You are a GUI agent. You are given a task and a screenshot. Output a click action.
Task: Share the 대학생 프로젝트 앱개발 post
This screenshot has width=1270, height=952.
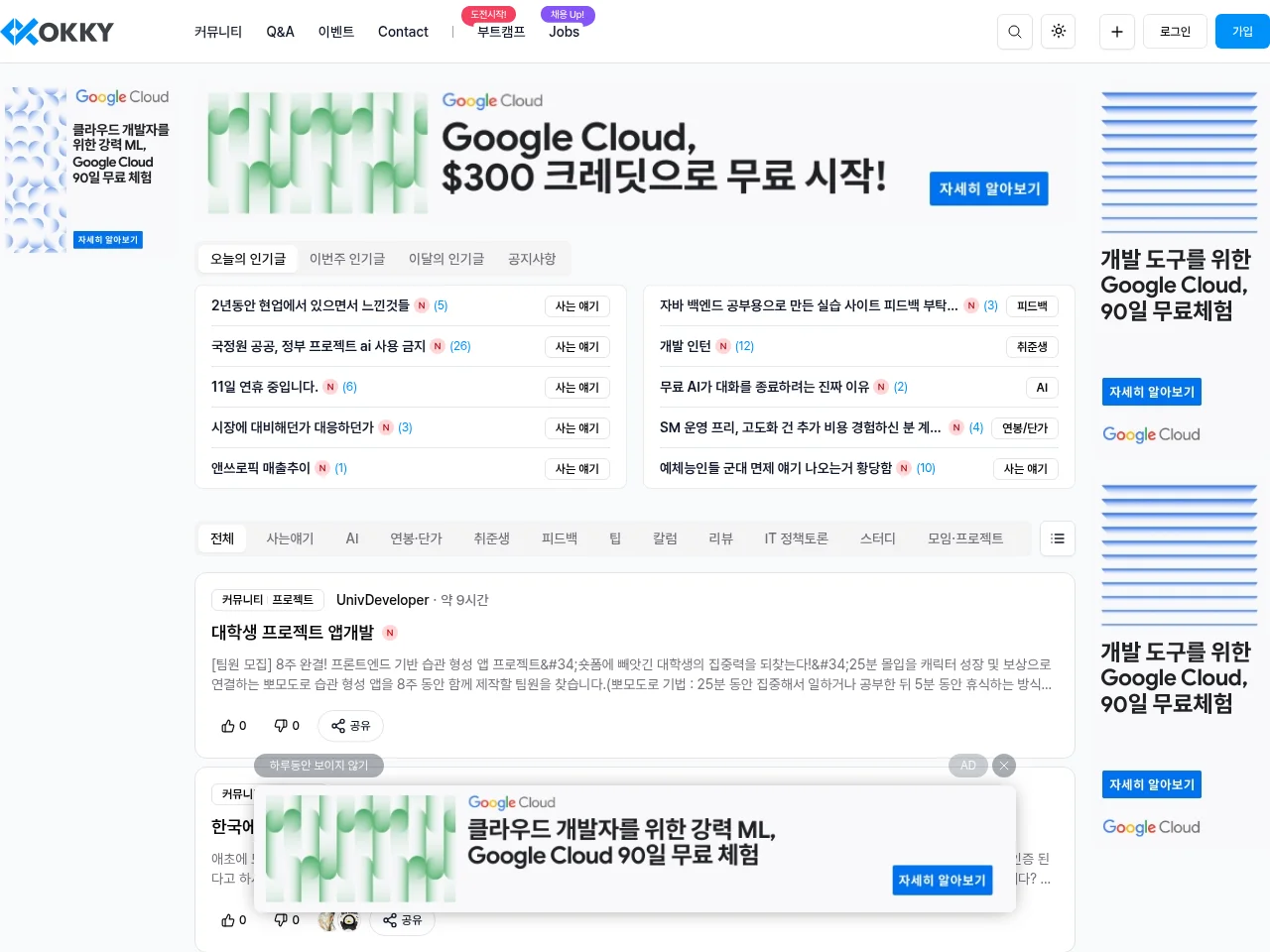(x=350, y=726)
